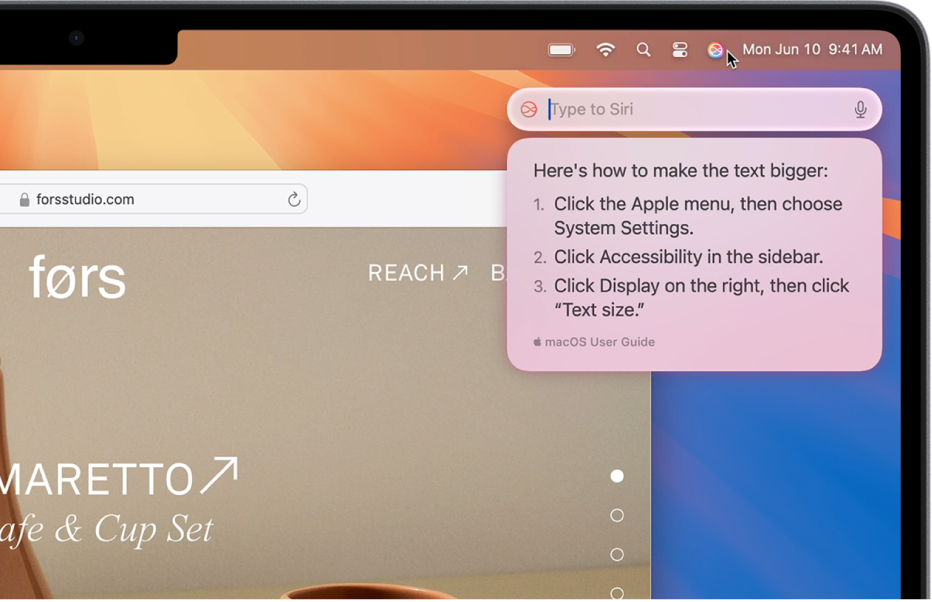Click the macOS User Guide source link
This screenshot has width=932, height=602.
pyautogui.click(x=596, y=341)
